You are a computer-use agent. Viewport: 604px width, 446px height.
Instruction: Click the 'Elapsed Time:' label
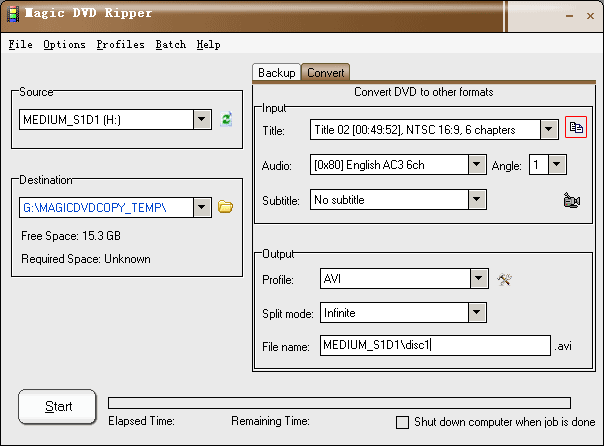click(141, 421)
